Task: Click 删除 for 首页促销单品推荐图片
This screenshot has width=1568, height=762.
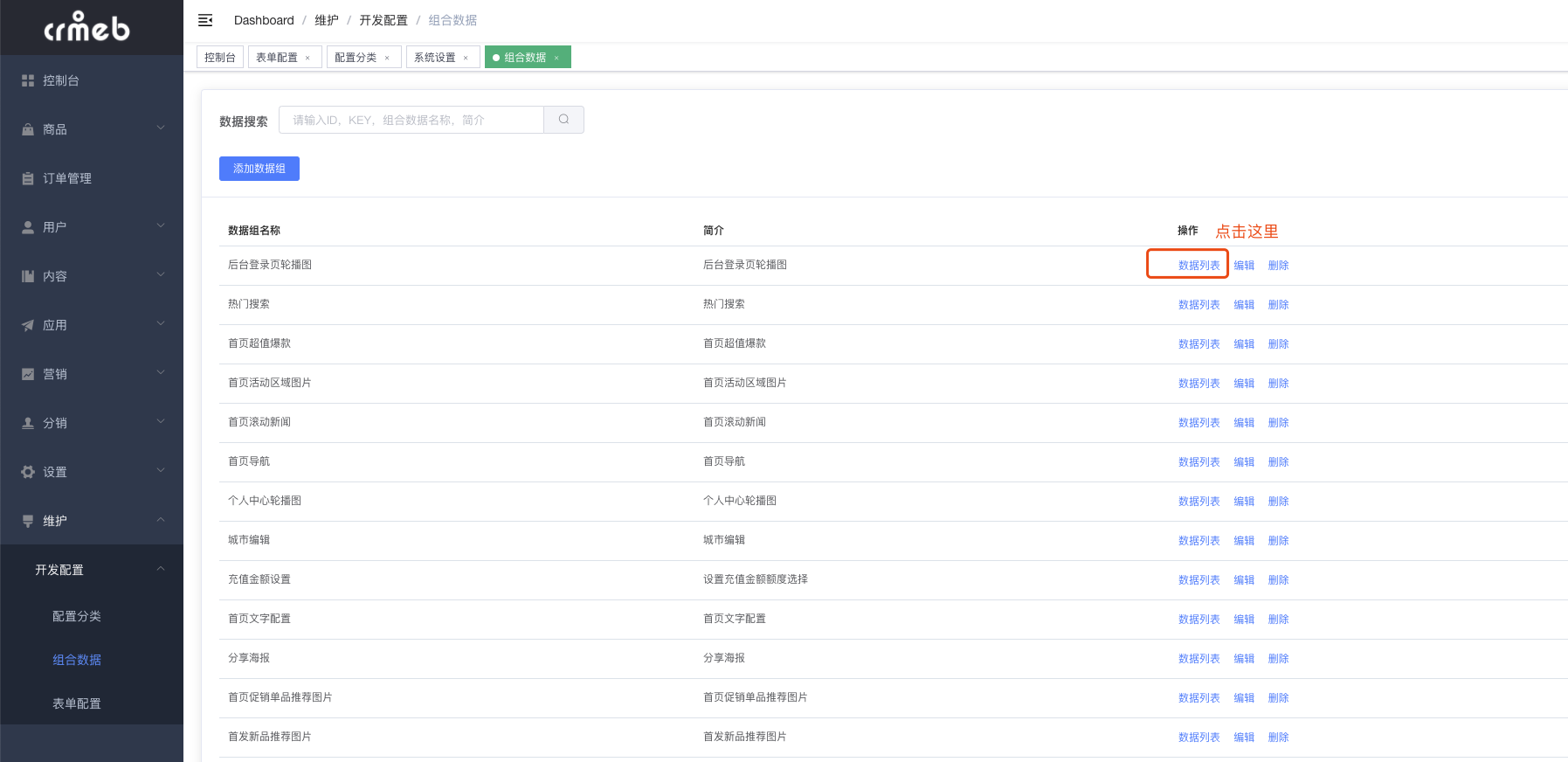Action: (x=1279, y=698)
